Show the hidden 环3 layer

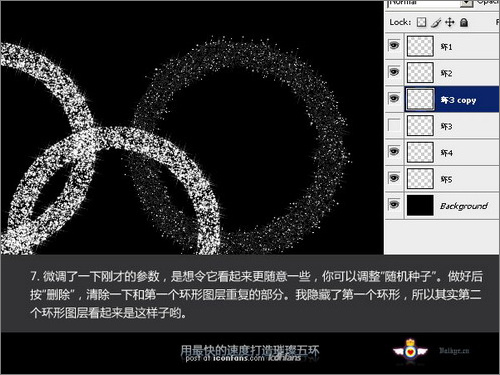394,125
